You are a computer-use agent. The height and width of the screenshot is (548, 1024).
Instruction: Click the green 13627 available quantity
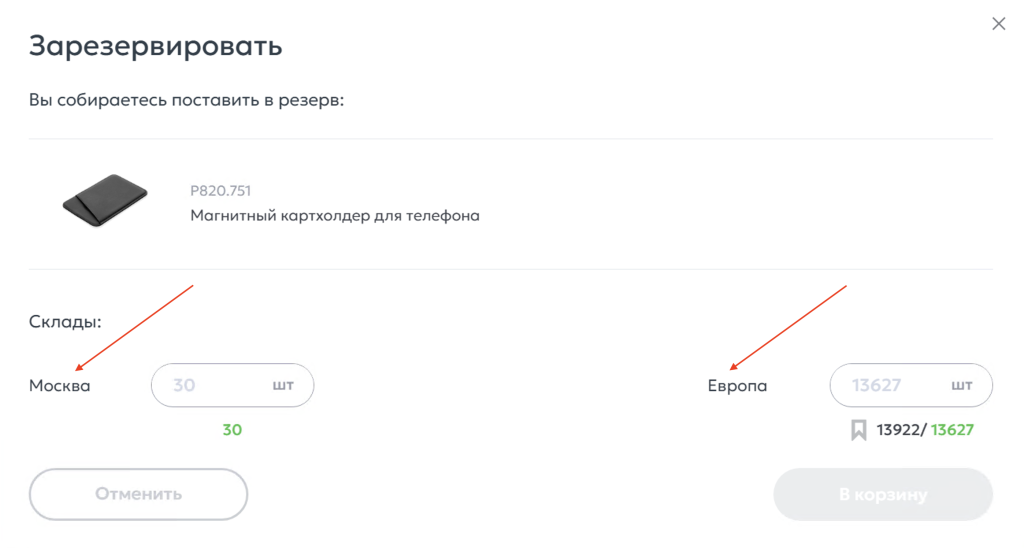952,430
